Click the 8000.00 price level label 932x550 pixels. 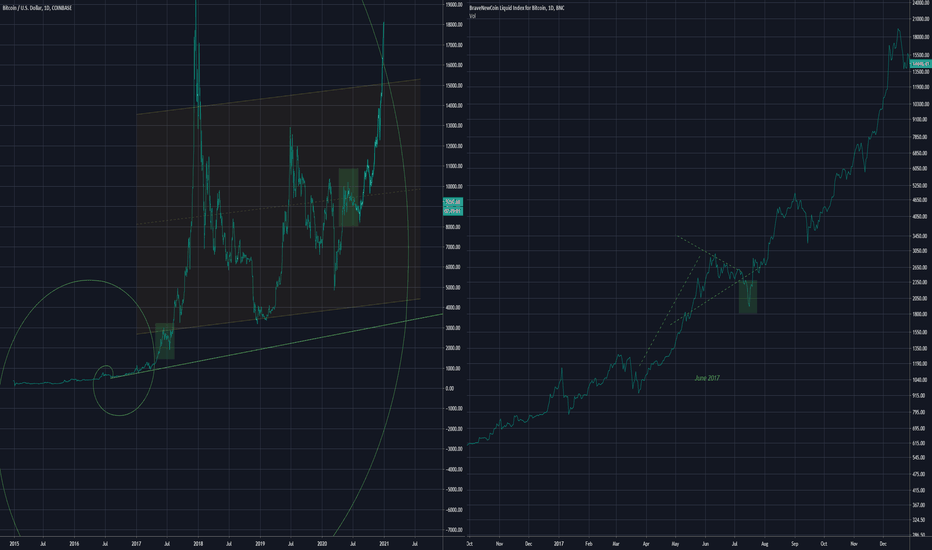tap(453, 227)
